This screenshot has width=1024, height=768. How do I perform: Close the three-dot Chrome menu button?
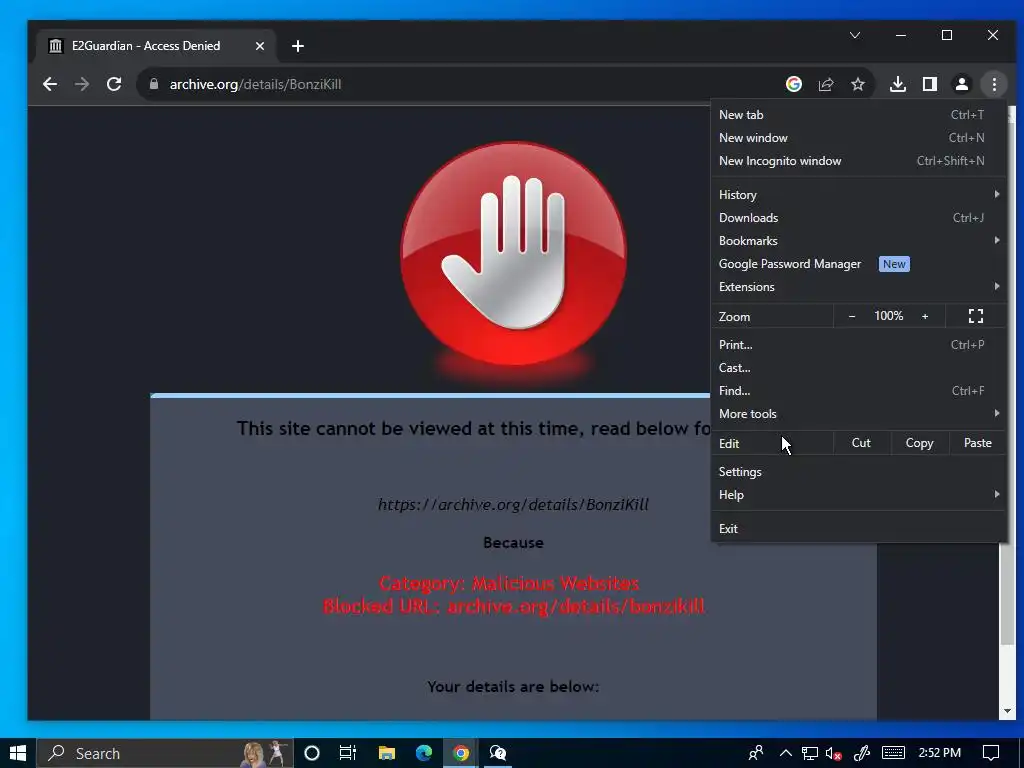pyautogui.click(x=994, y=84)
